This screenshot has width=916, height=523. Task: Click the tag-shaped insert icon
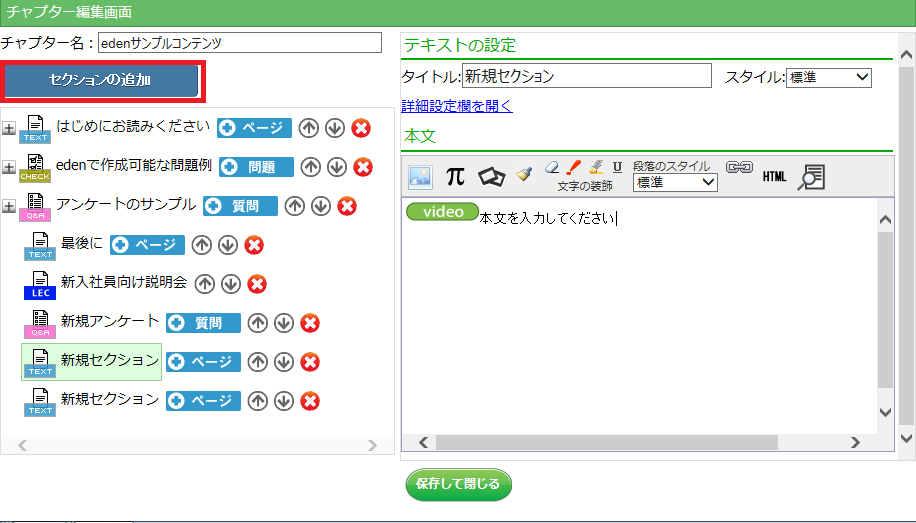pyautogui.click(x=491, y=176)
